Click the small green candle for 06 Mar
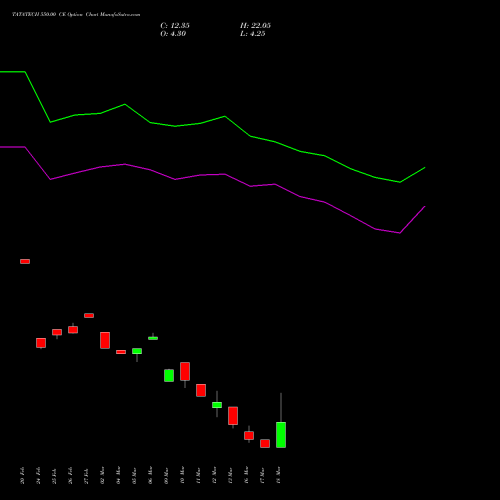The width and height of the screenshot is (500, 500). click(153, 338)
